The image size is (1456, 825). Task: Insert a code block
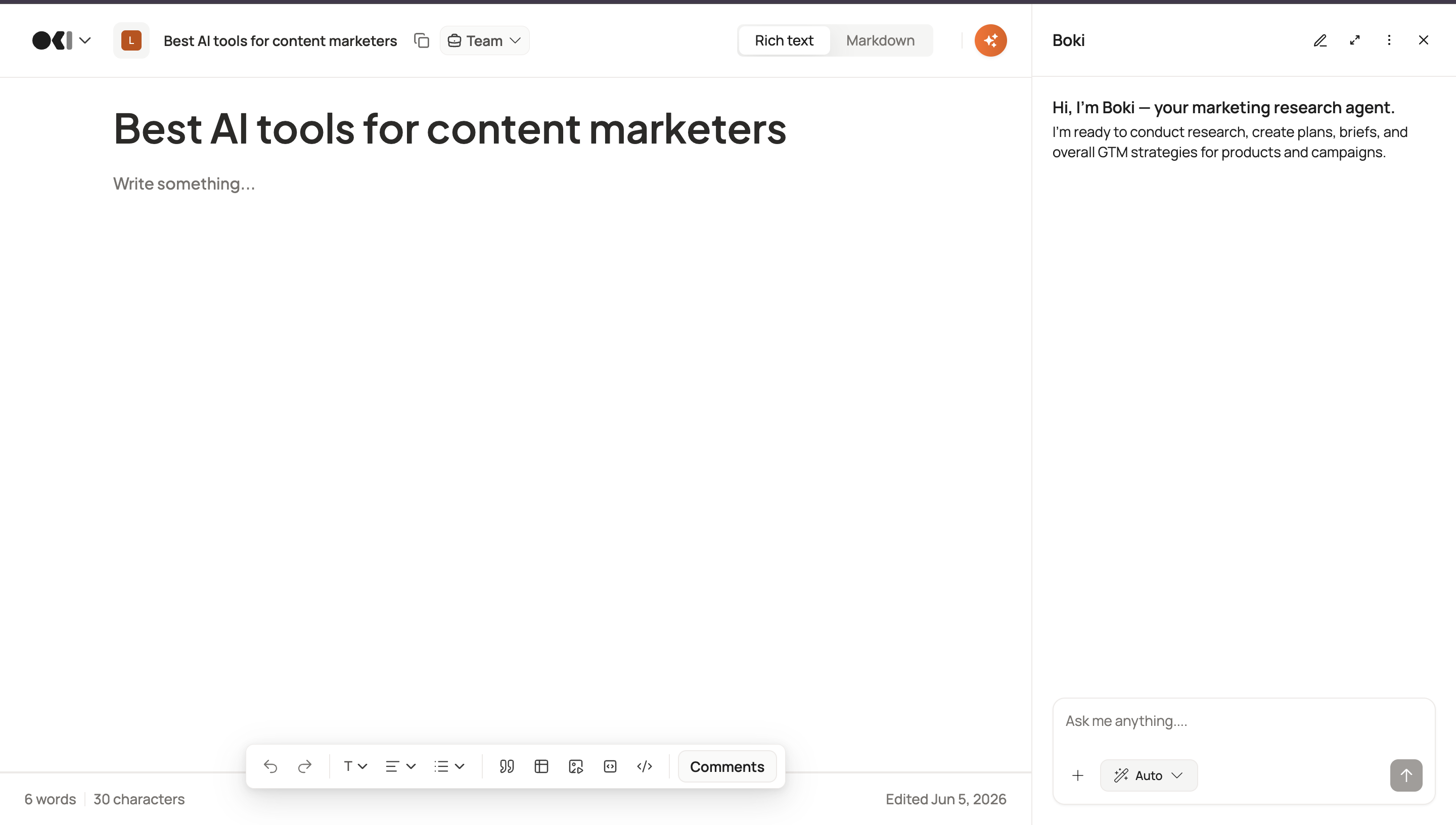[x=645, y=766]
